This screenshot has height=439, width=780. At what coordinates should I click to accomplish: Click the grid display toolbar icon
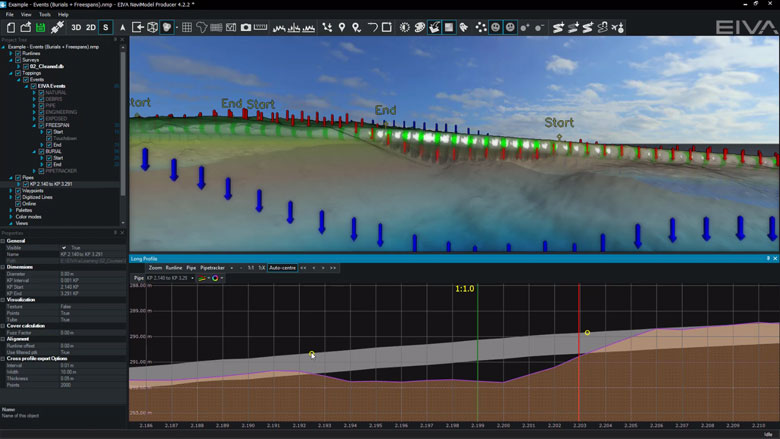click(x=187, y=27)
